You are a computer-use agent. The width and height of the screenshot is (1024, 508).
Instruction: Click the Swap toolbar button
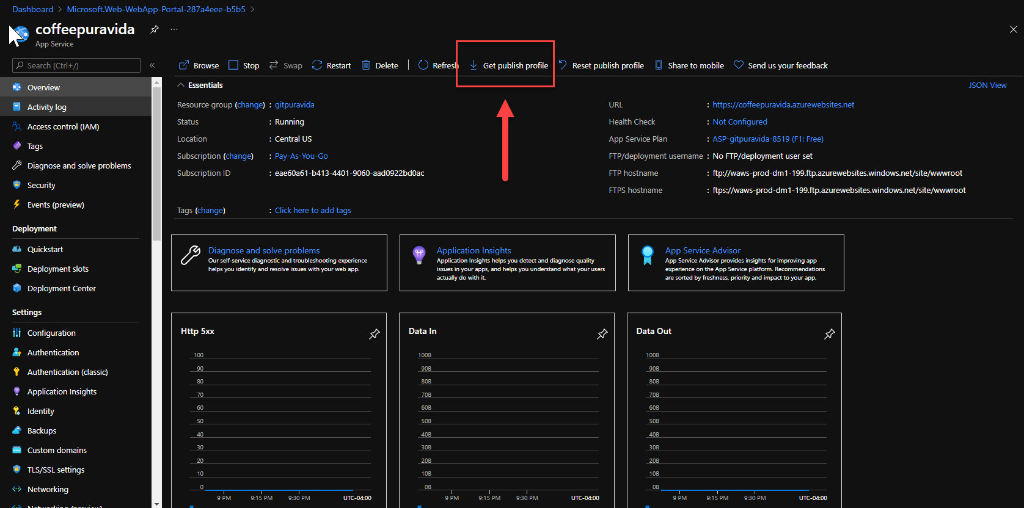click(285, 65)
